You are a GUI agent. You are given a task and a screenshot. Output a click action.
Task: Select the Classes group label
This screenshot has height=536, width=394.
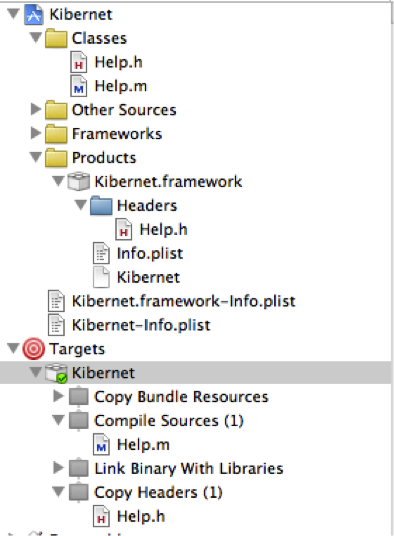click(x=99, y=39)
